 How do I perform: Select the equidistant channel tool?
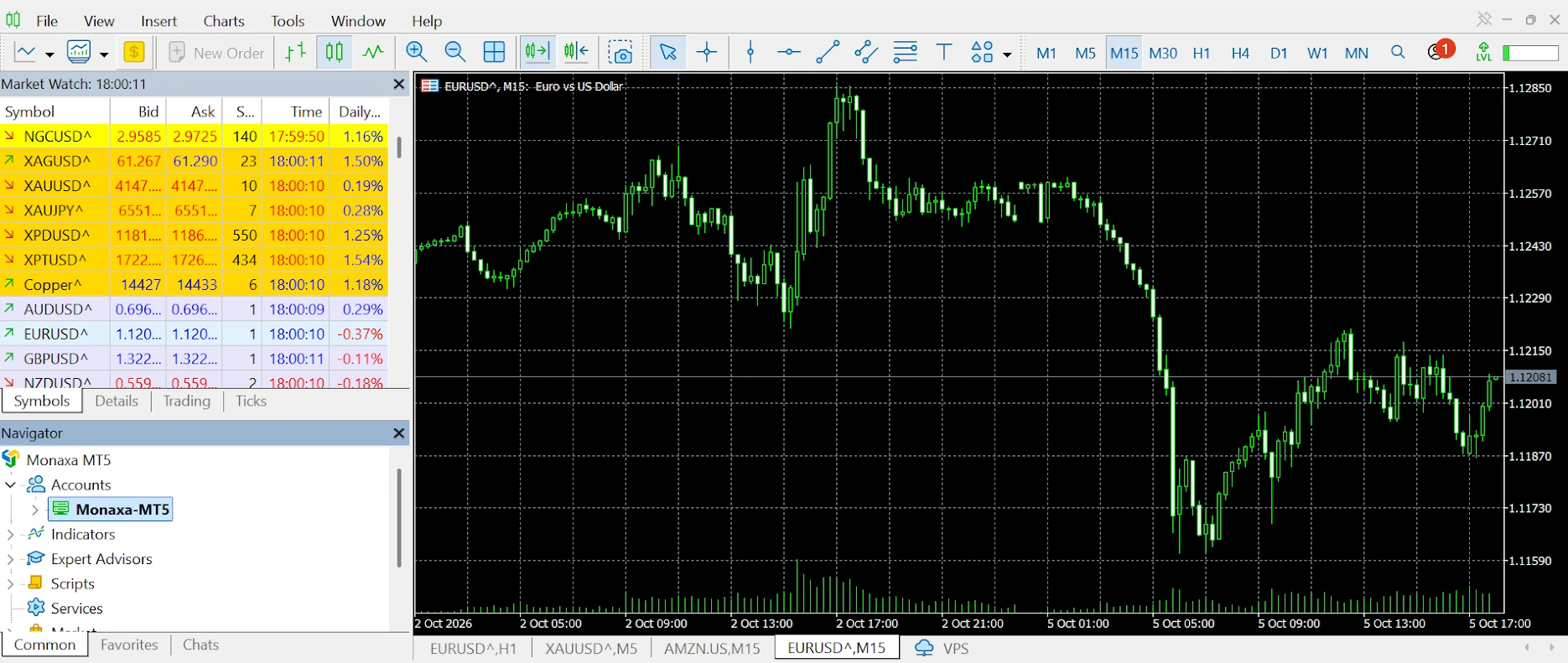(866, 52)
